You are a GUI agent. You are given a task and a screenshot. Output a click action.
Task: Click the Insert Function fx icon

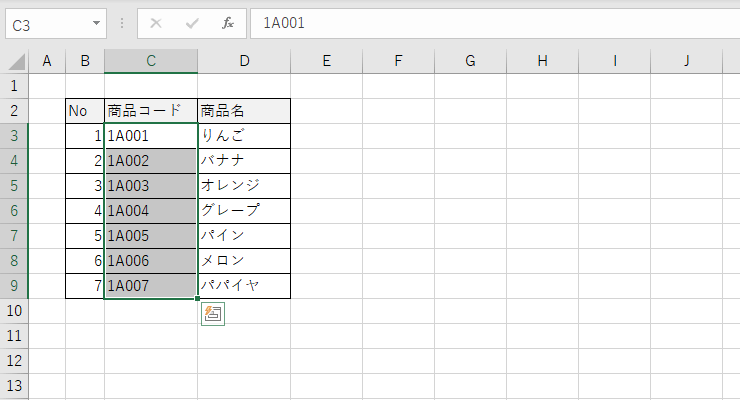pos(228,23)
